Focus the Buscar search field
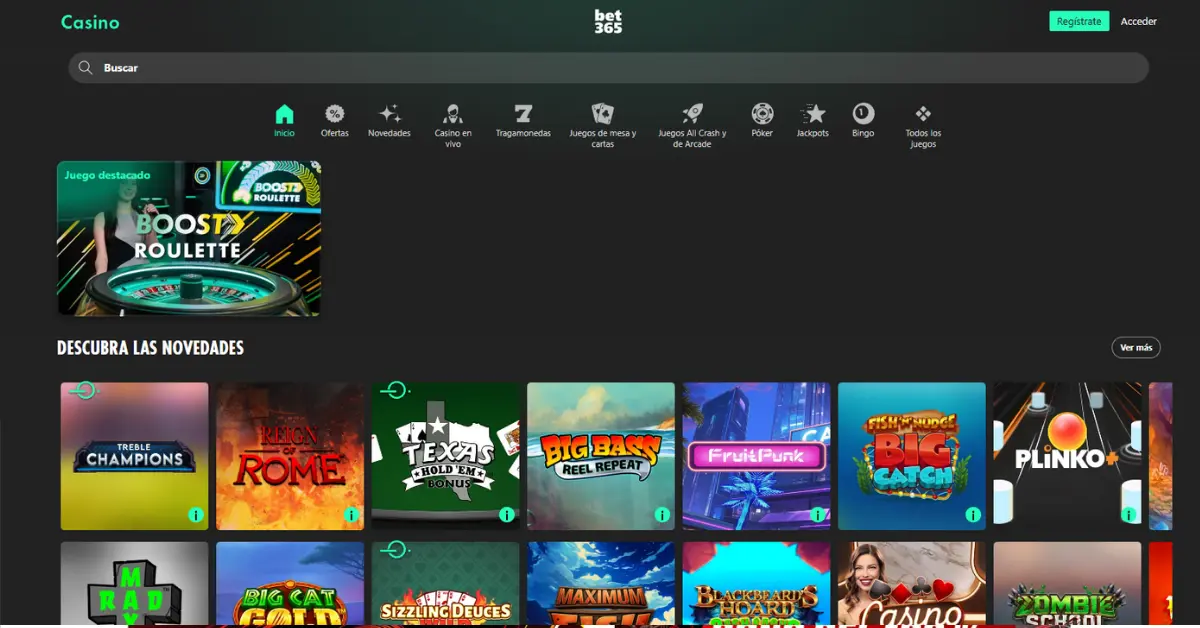The width and height of the screenshot is (1200, 628). click(608, 68)
